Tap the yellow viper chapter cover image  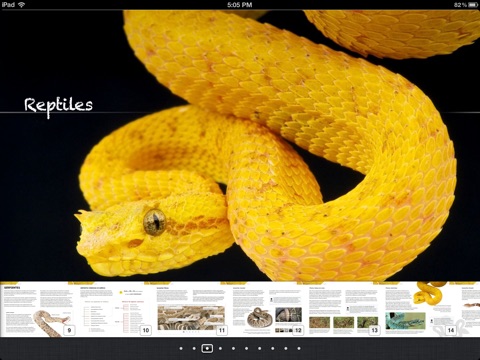tap(240, 145)
